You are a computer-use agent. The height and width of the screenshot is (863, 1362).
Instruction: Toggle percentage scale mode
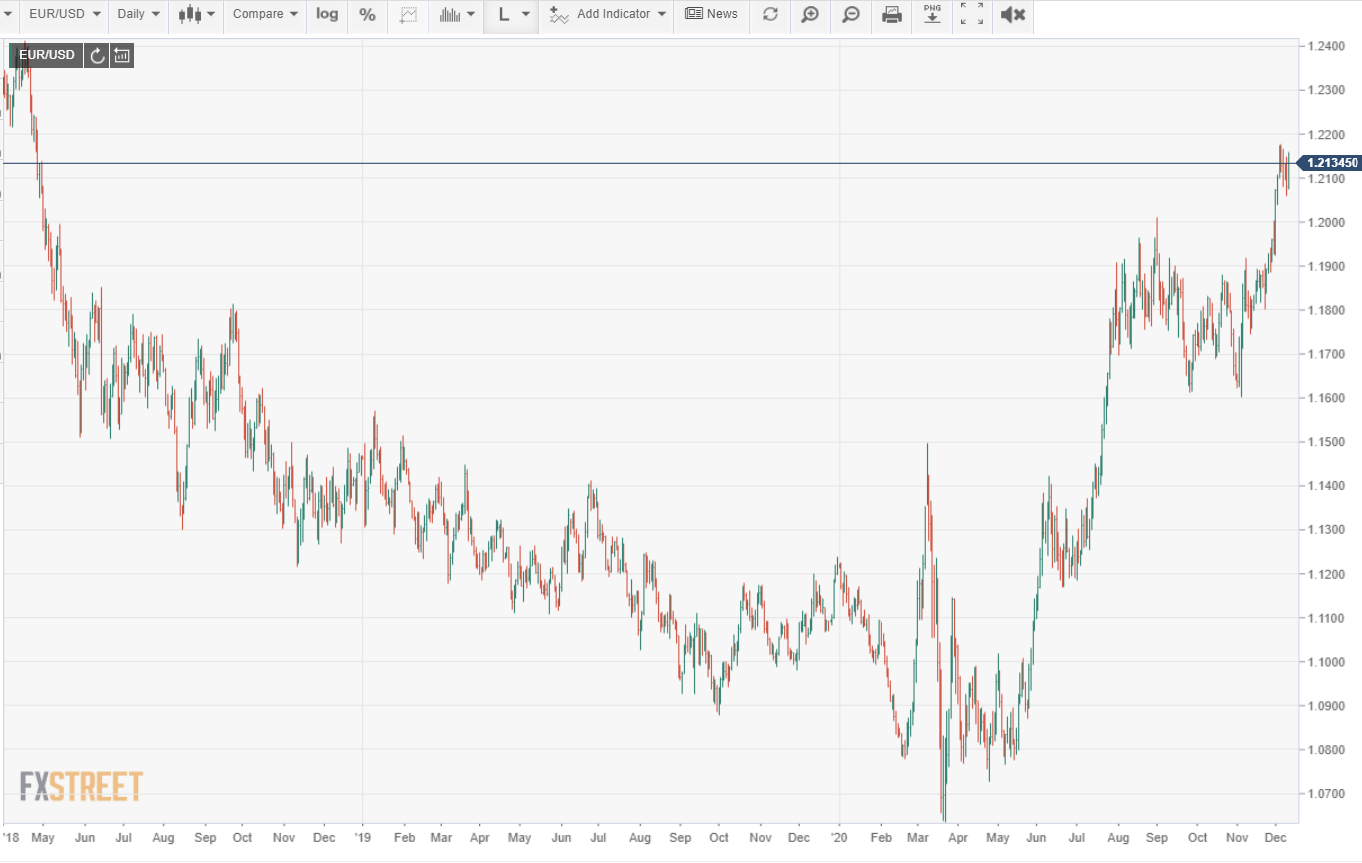click(x=368, y=14)
